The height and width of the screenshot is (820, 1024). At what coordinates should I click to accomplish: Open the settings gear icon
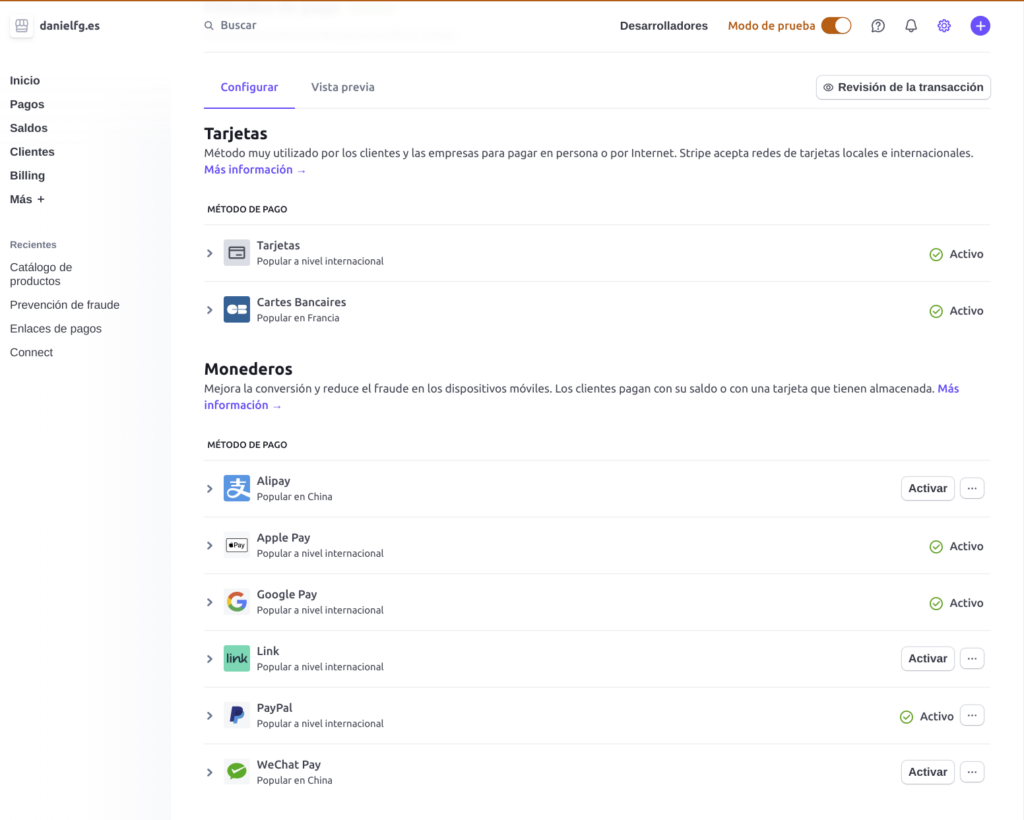coord(944,26)
